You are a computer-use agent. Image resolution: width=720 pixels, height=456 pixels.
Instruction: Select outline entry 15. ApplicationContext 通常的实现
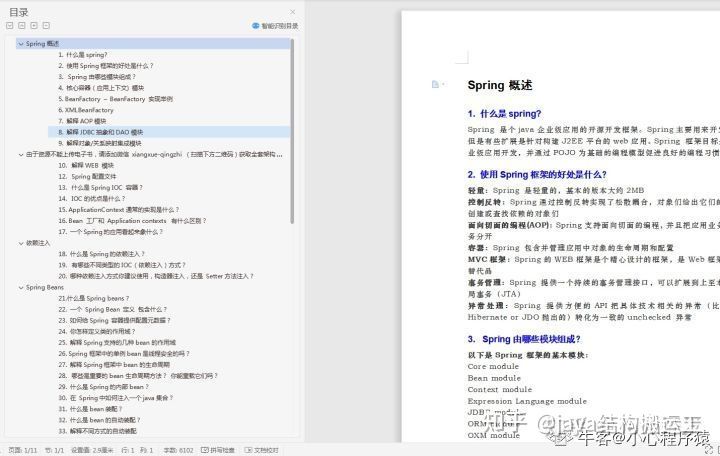(x=118, y=209)
